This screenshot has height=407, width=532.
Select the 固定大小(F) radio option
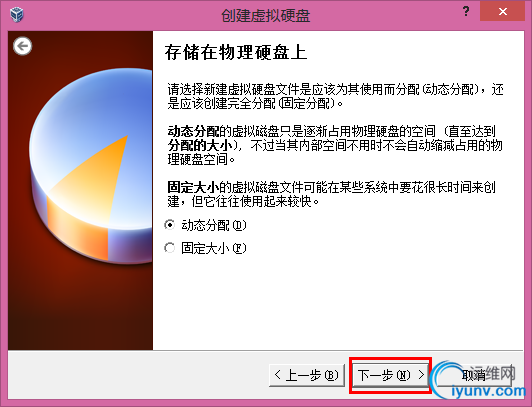tap(206, 248)
